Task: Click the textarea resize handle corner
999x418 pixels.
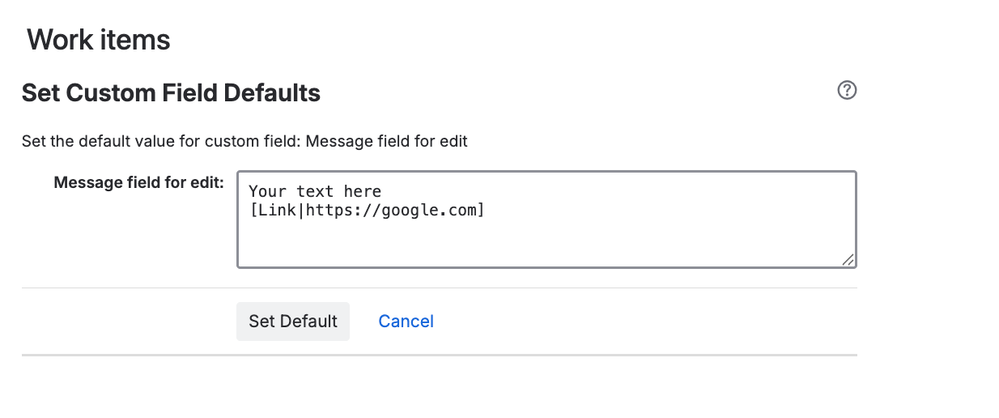Action: click(847, 259)
